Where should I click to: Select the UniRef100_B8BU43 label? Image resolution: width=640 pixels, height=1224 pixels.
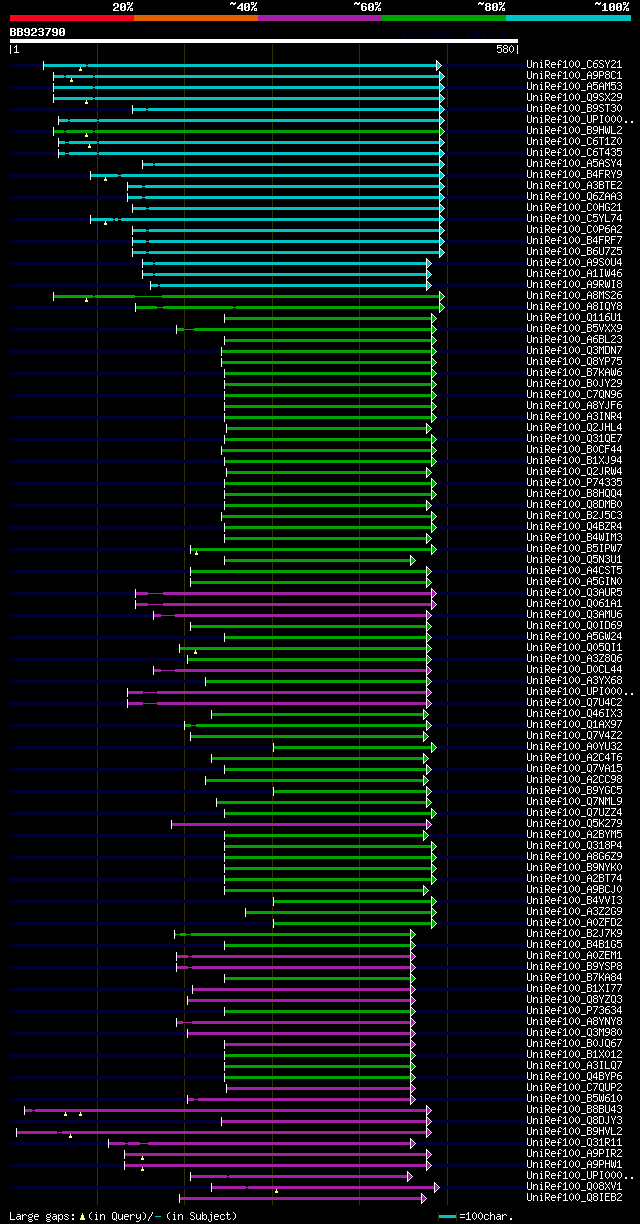click(574, 1109)
